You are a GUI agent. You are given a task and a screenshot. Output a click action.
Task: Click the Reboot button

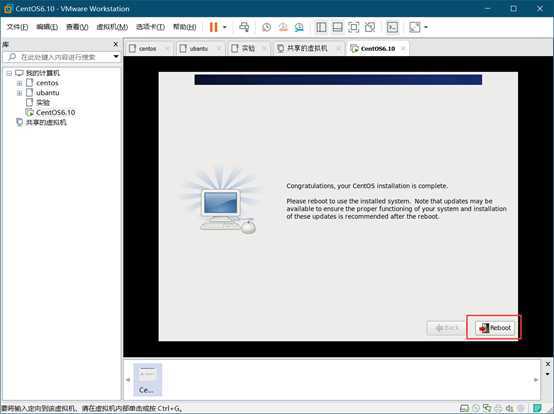click(x=494, y=328)
